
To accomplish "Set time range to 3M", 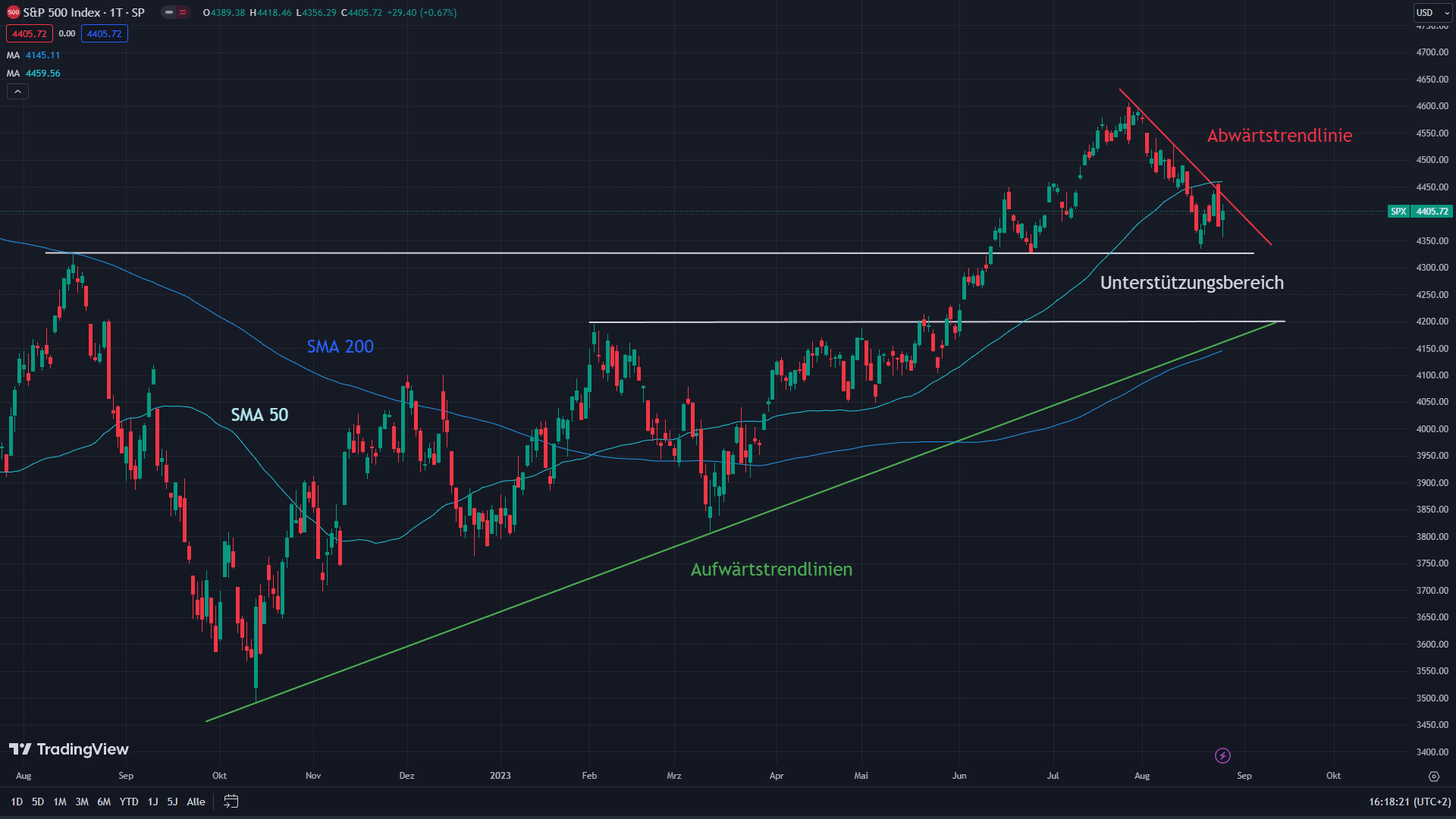I will pyautogui.click(x=82, y=802).
